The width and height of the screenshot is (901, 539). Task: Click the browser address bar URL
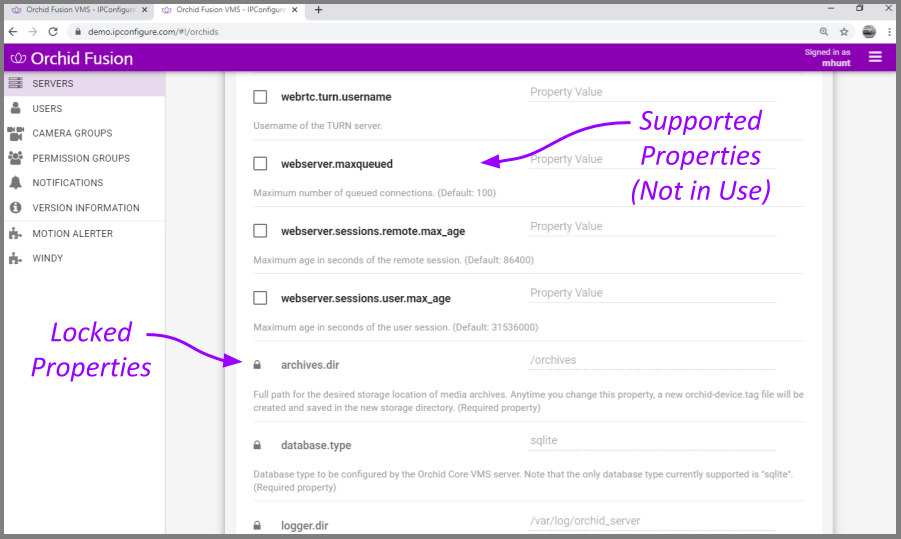click(x=153, y=32)
